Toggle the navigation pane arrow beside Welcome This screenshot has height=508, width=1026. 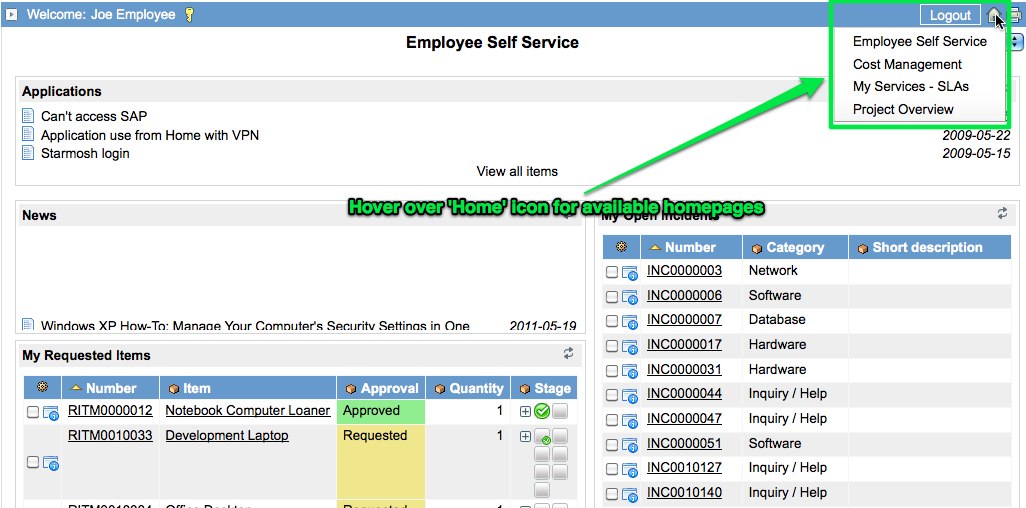(12, 15)
